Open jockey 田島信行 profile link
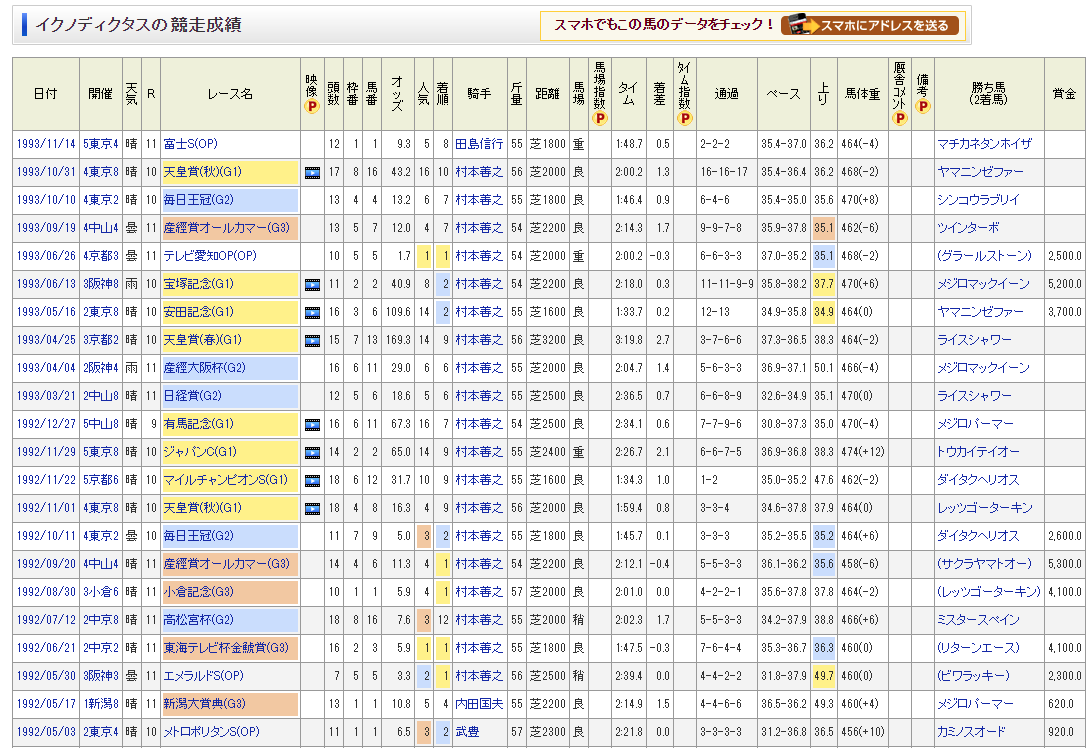Image resolution: width=1092 pixels, height=748 pixels. point(479,144)
